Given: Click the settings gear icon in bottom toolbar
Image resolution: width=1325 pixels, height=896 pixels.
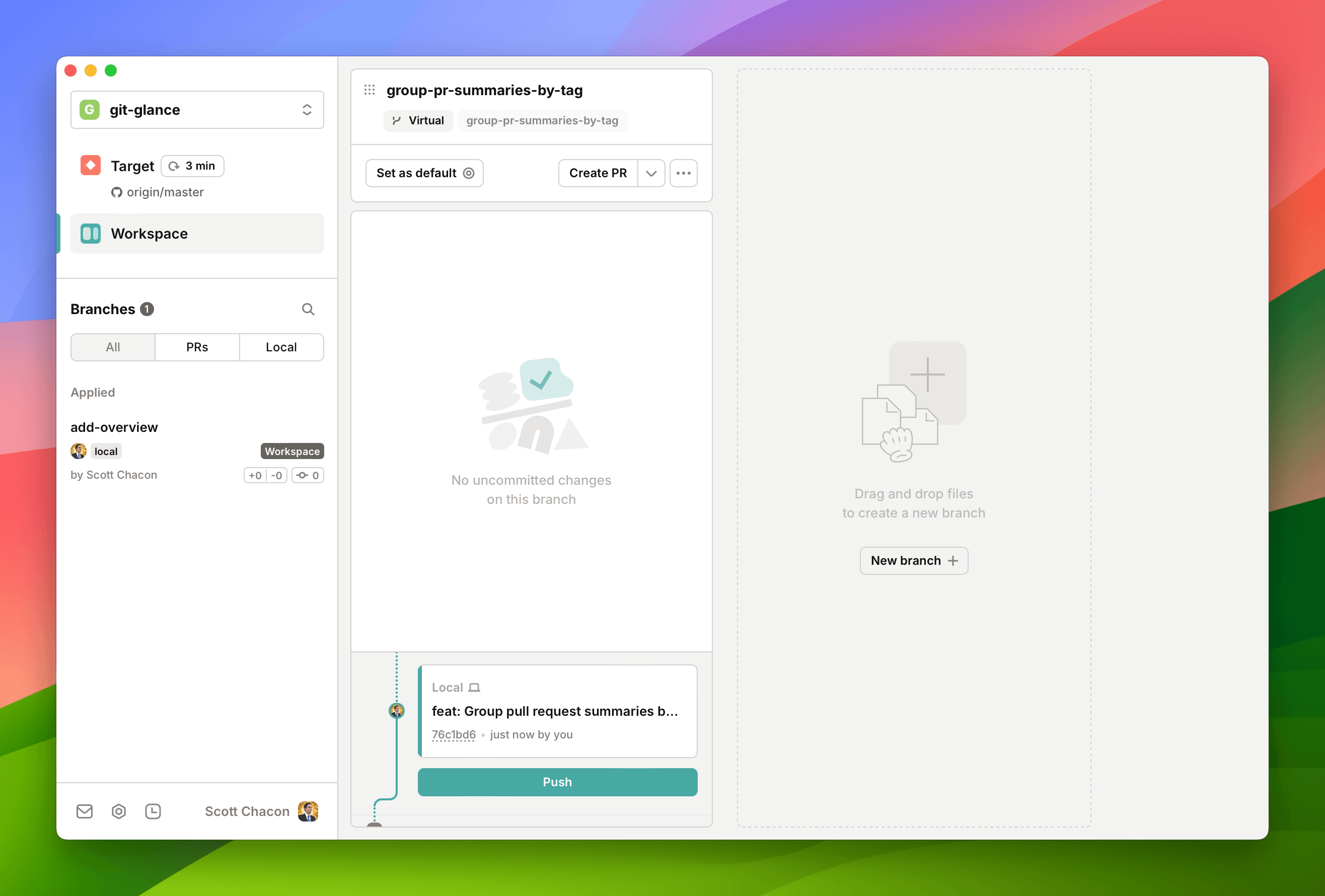Looking at the screenshot, I should [x=120, y=811].
